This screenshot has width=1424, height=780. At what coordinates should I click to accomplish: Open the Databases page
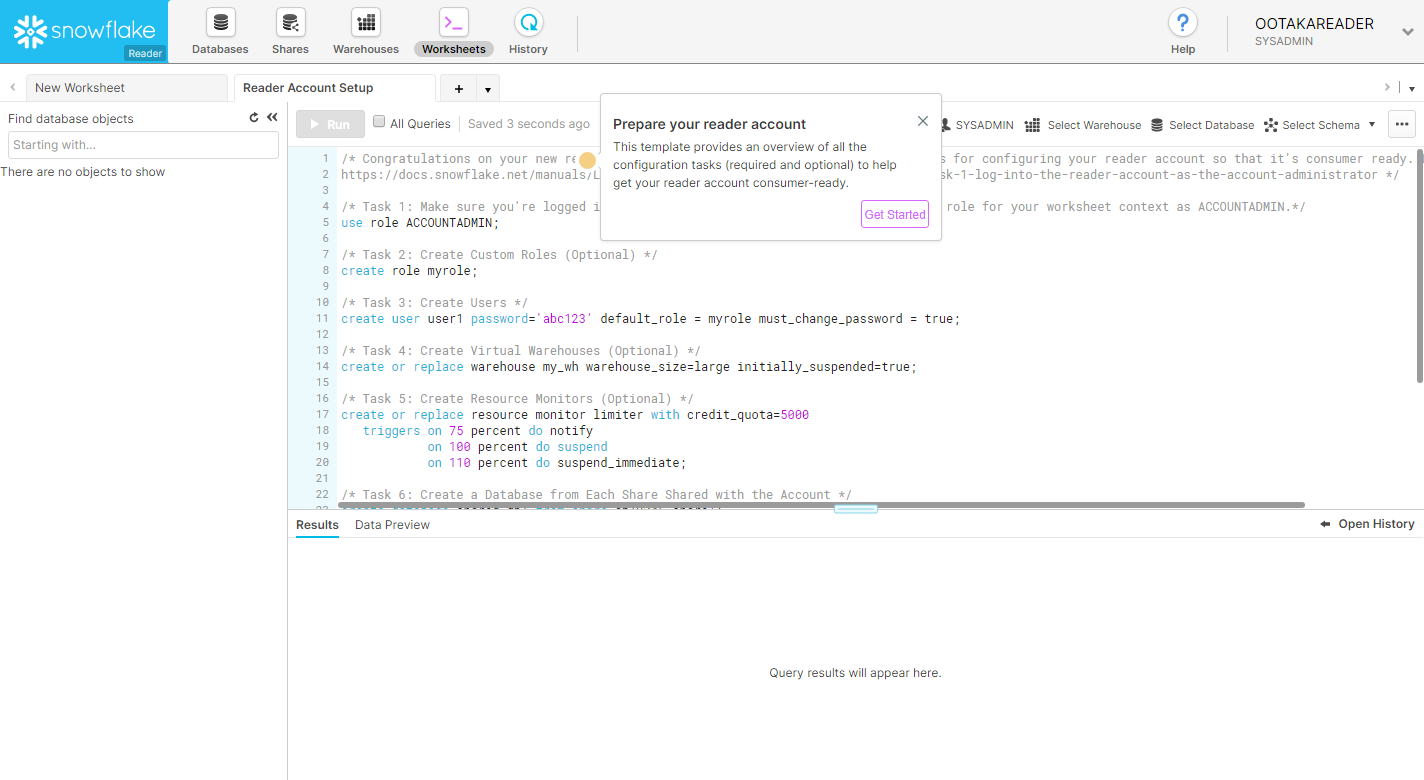click(219, 31)
